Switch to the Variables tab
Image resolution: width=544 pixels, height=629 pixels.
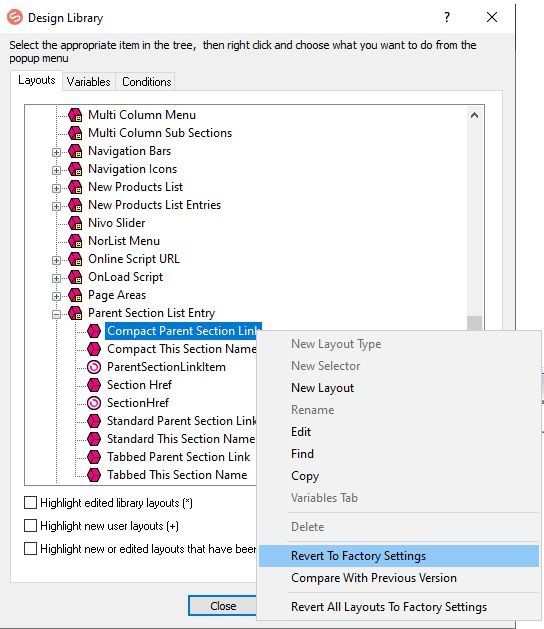[x=89, y=82]
